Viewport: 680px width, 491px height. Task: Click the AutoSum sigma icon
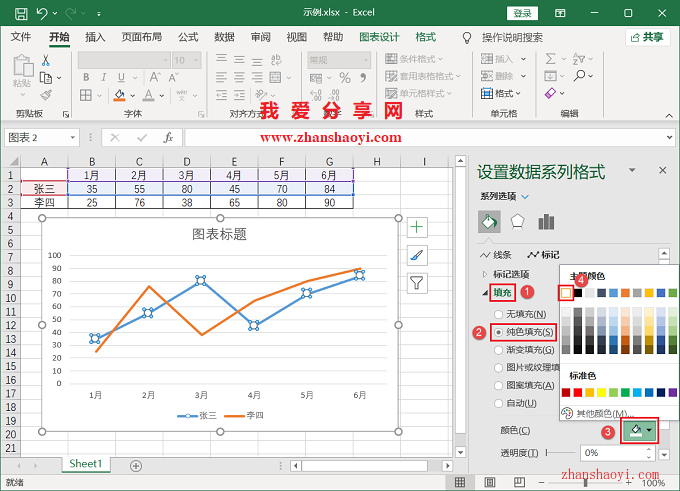(550, 59)
